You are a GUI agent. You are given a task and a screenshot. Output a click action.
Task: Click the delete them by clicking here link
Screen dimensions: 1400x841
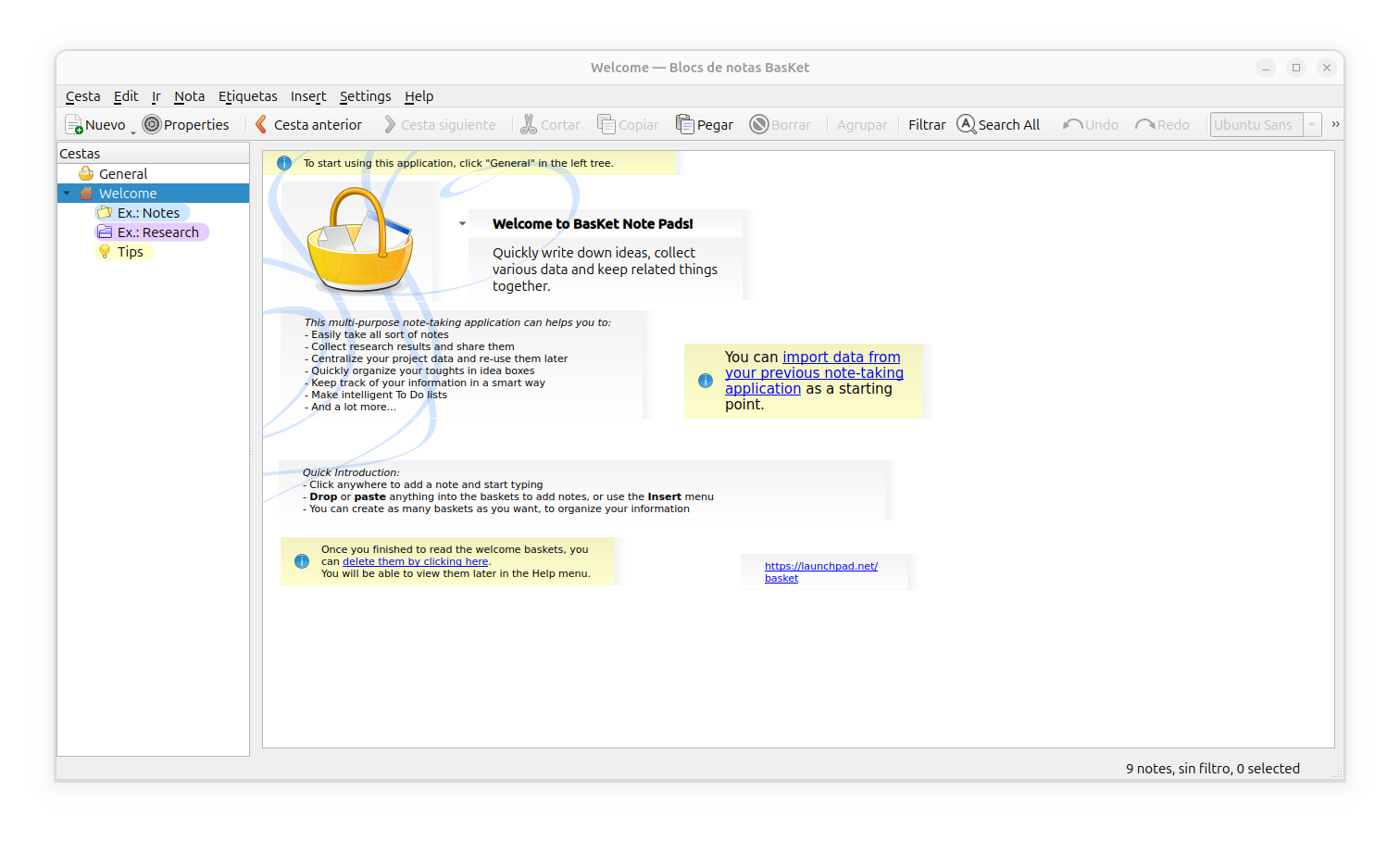415,561
